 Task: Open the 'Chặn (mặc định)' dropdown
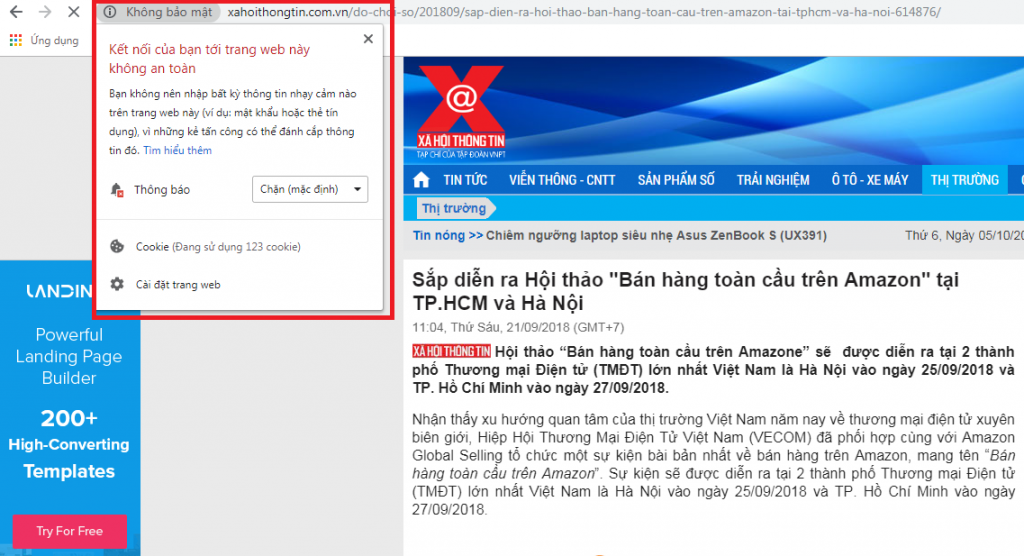point(310,189)
